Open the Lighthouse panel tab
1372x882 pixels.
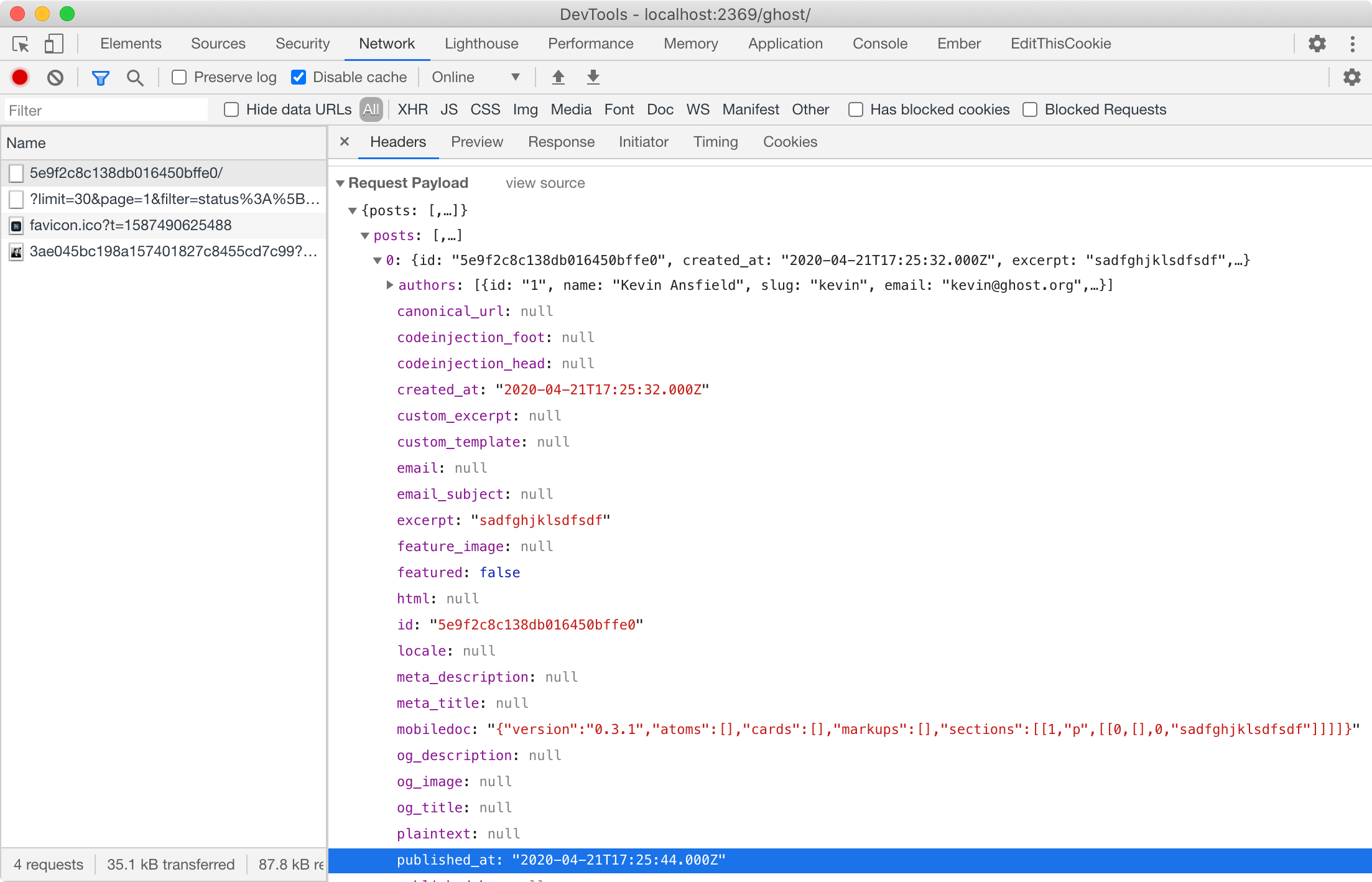(x=481, y=44)
